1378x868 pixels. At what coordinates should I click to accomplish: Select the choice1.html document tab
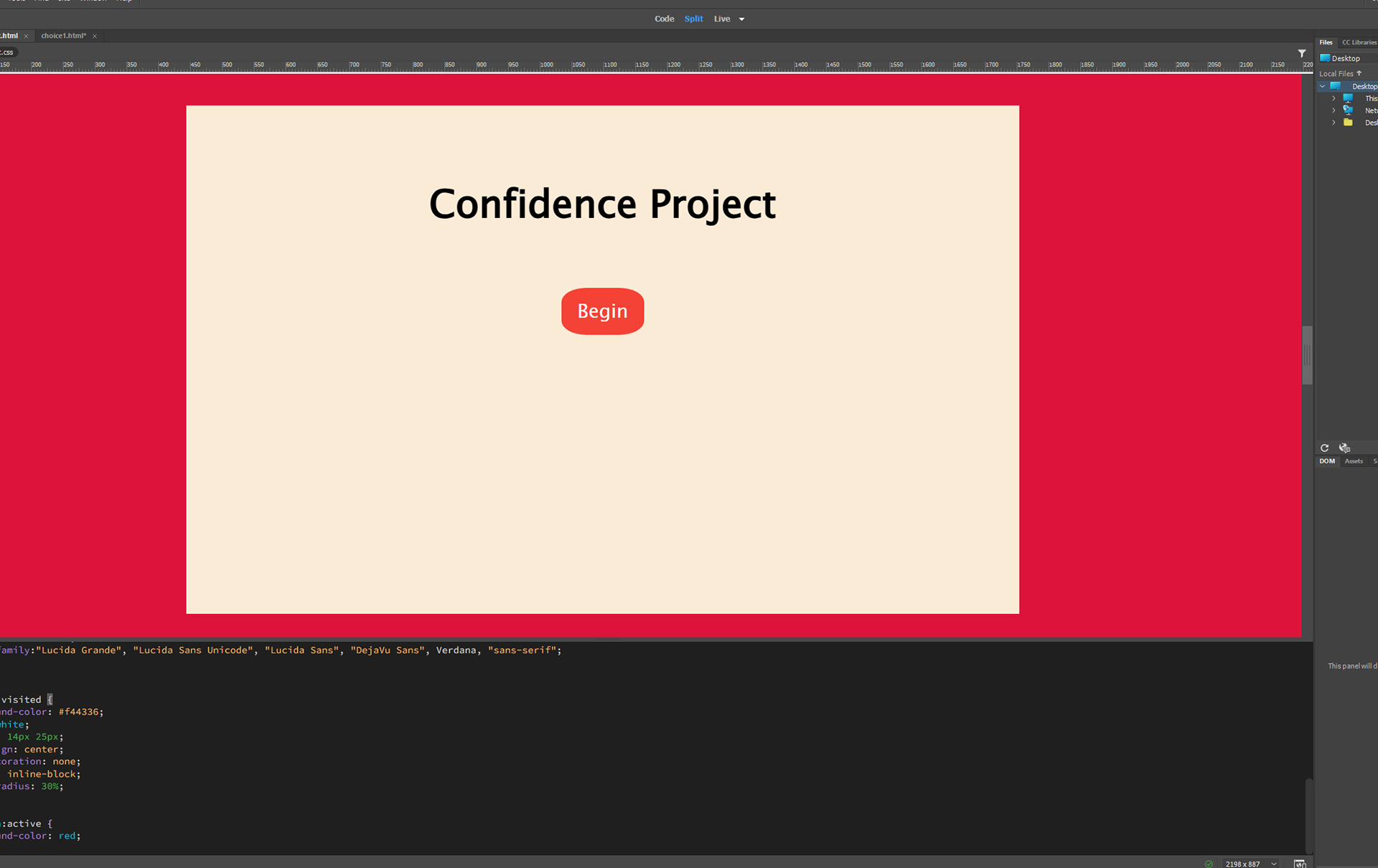(x=63, y=36)
